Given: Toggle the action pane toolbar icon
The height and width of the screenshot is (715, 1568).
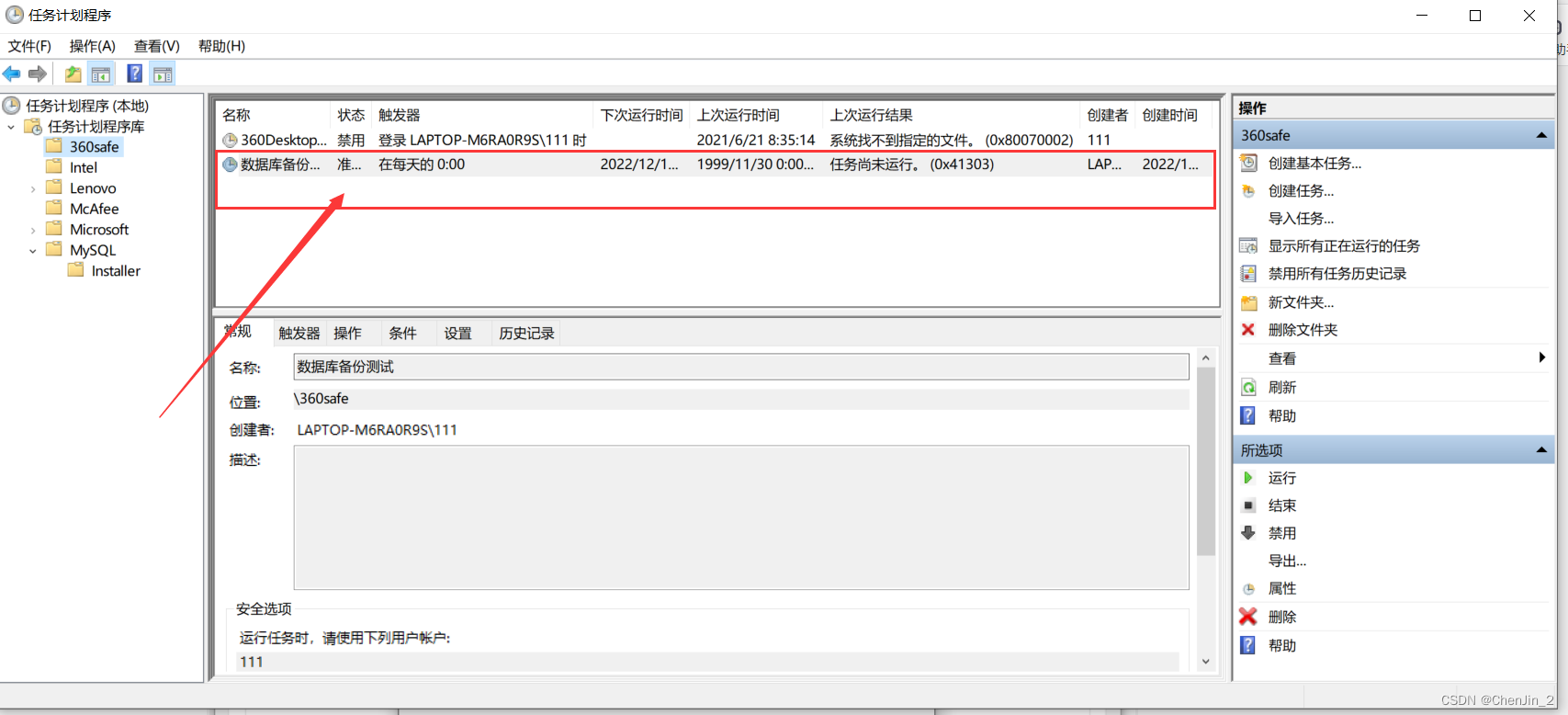Looking at the screenshot, I should [163, 74].
